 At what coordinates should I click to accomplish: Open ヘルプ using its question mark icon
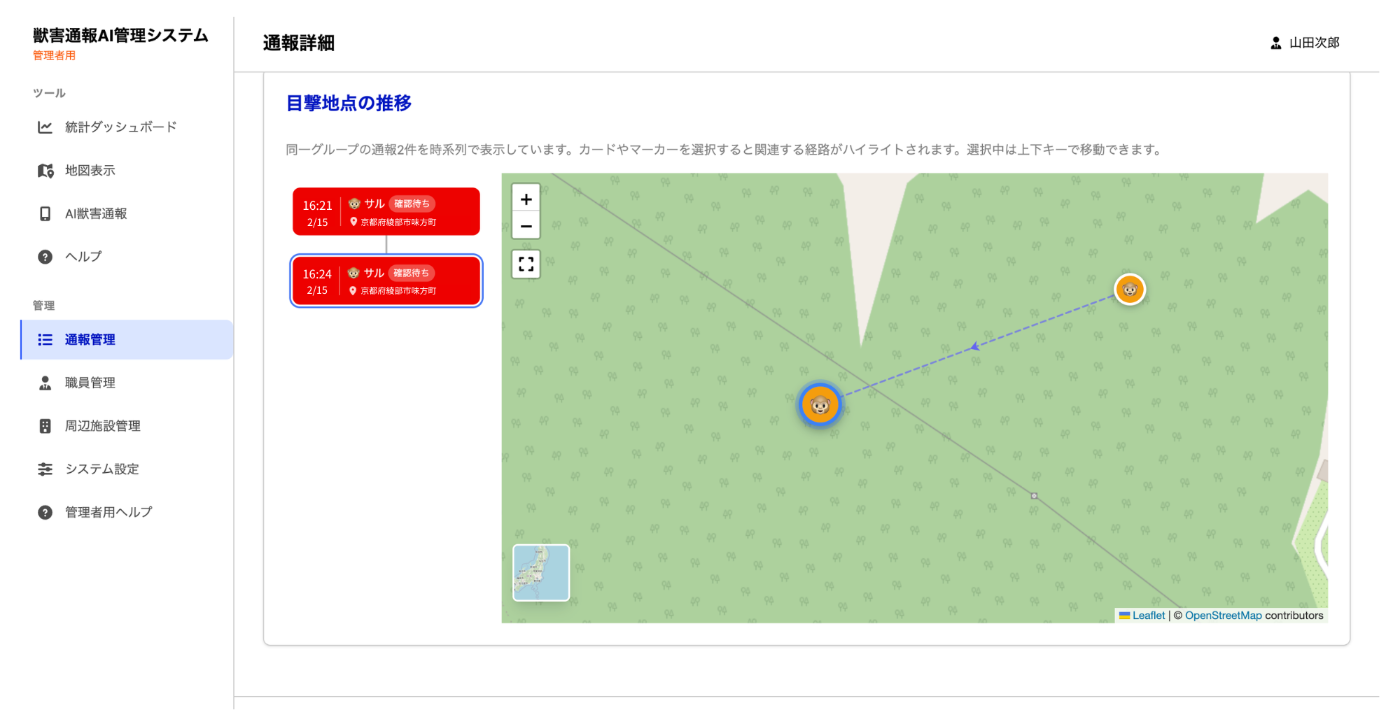coord(44,256)
